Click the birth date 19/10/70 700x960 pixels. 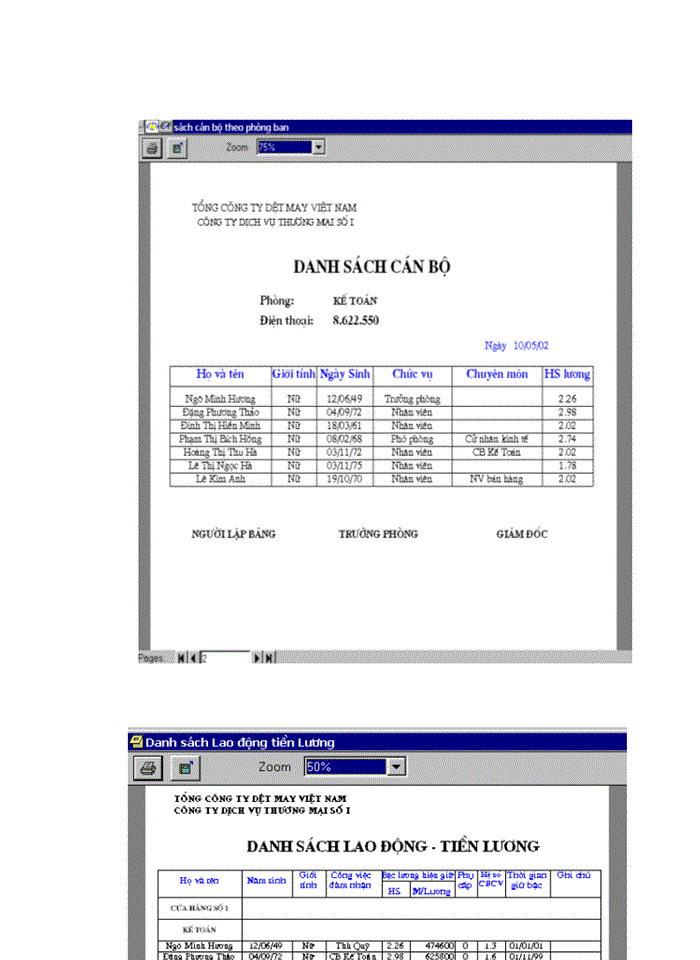pyautogui.click(x=344, y=479)
